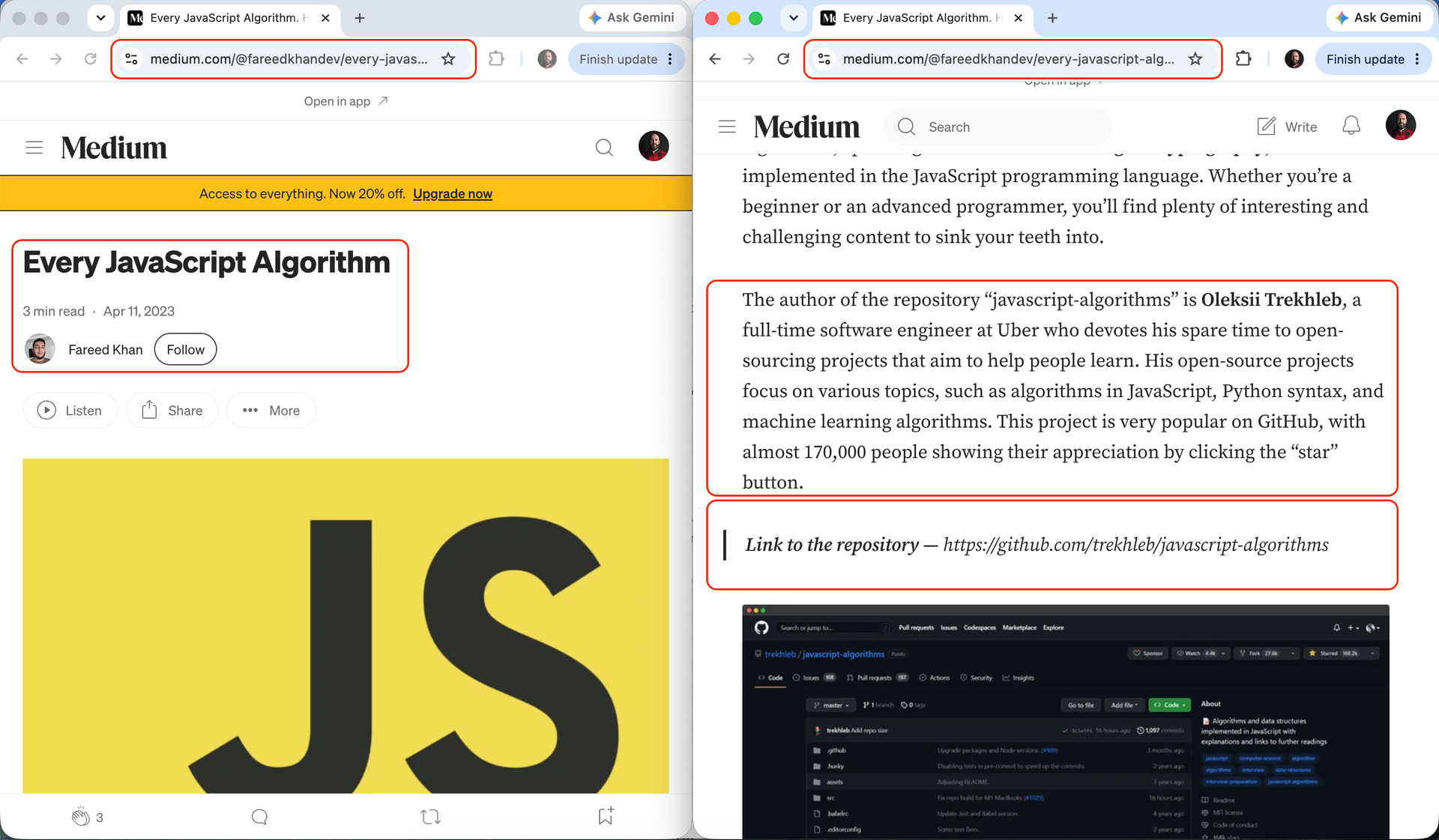Image resolution: width=1439 pixels, height=840 pixels.
Task: Open a new tab in right window
Action: pyautogui.click(x=1052, y=18)
